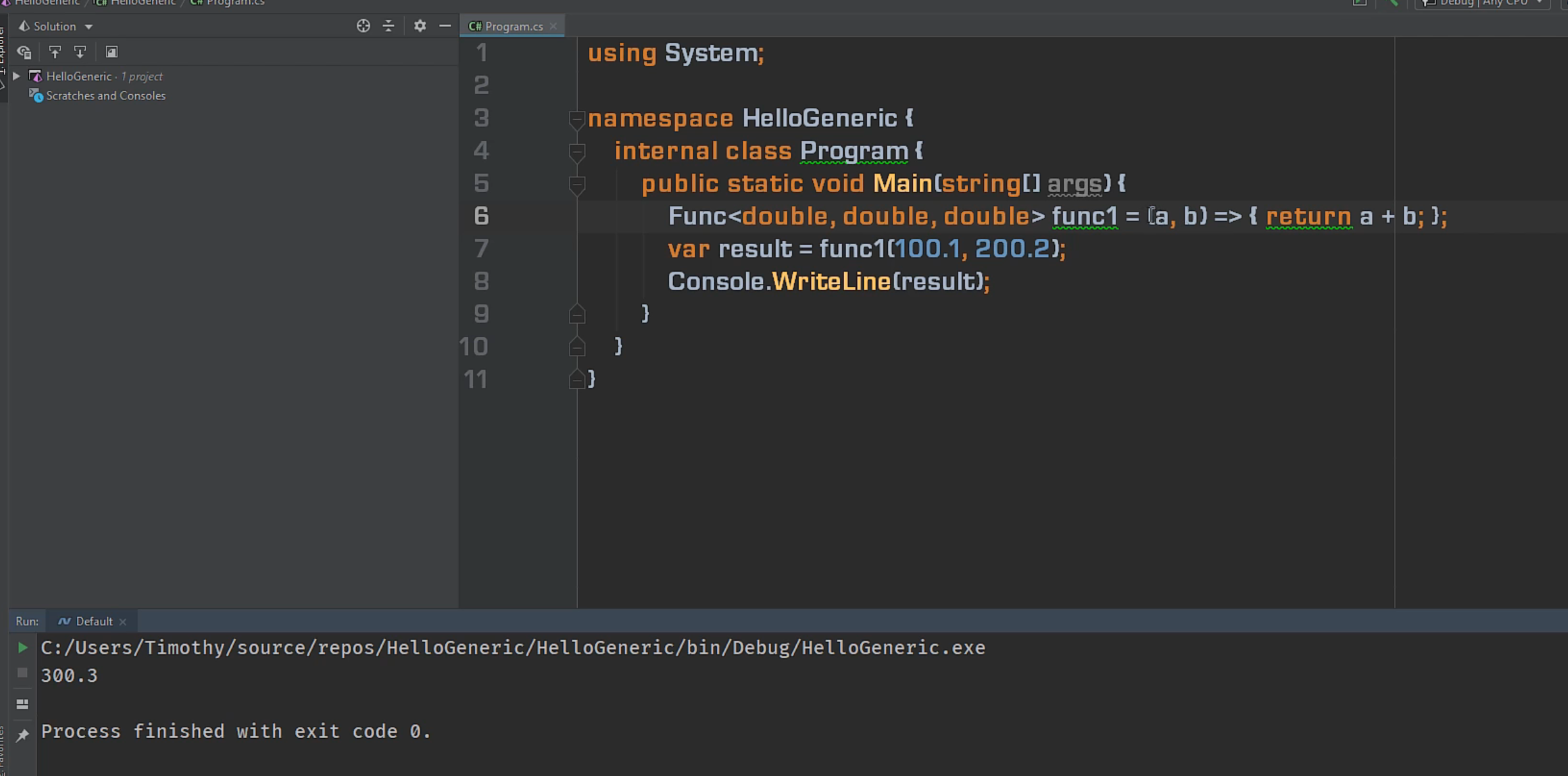The image size is (1568, 776).
Task: Click line number 7 in the gutter
Action: coord(481,249)
